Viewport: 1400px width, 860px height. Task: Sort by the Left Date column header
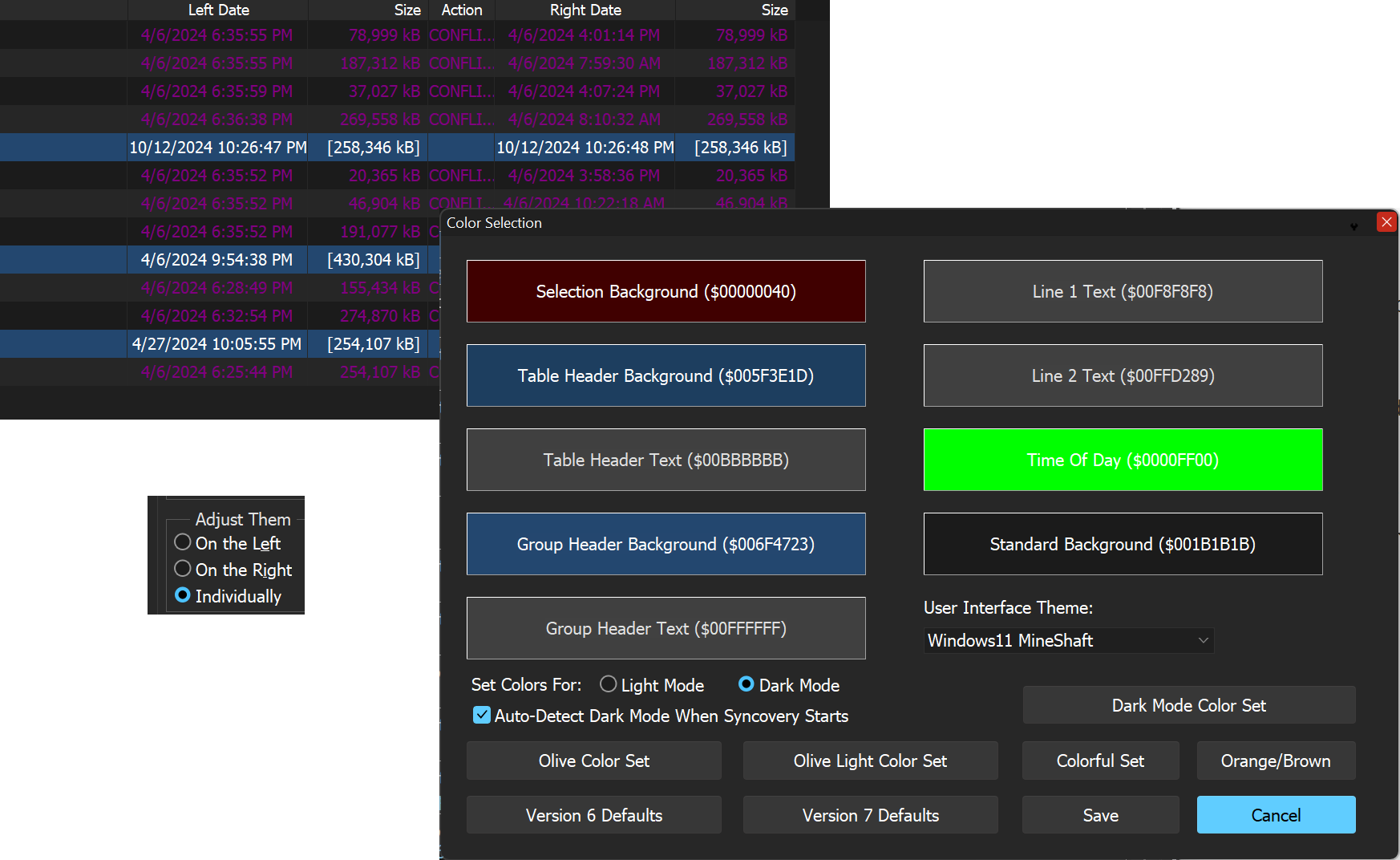point(218,10)
